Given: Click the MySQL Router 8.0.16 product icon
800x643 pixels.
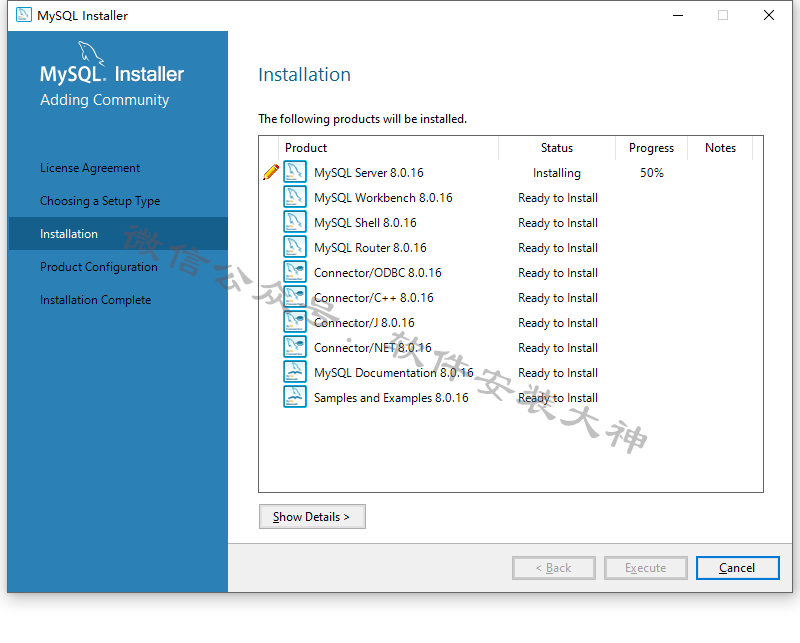Looking at the screenshot, I should click(295, 247).
